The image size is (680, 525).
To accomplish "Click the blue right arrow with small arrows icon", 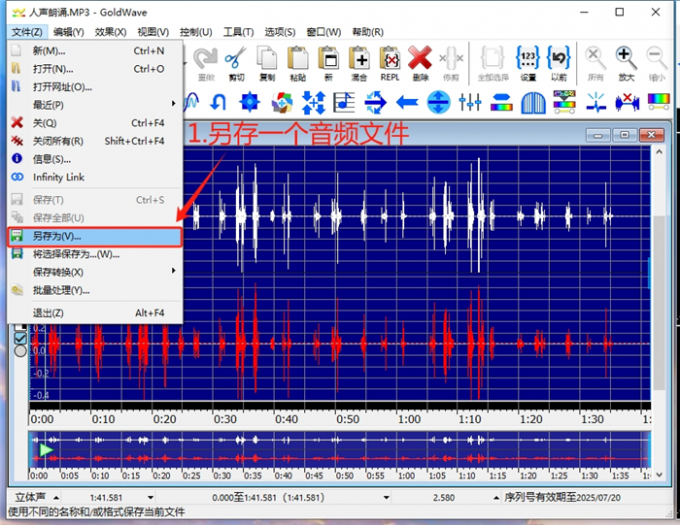I will click(x=375, y=102).
